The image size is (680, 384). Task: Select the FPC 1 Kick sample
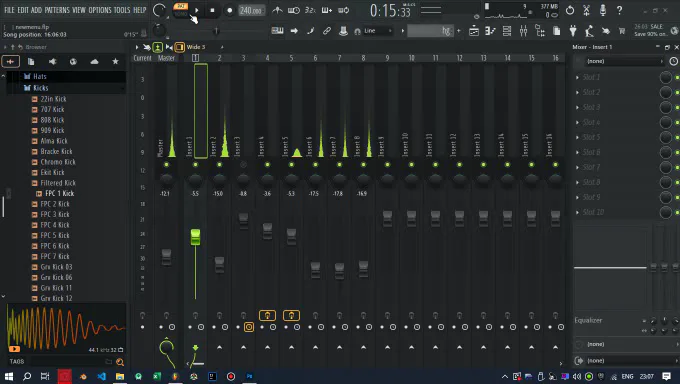[x=59, y=194]
